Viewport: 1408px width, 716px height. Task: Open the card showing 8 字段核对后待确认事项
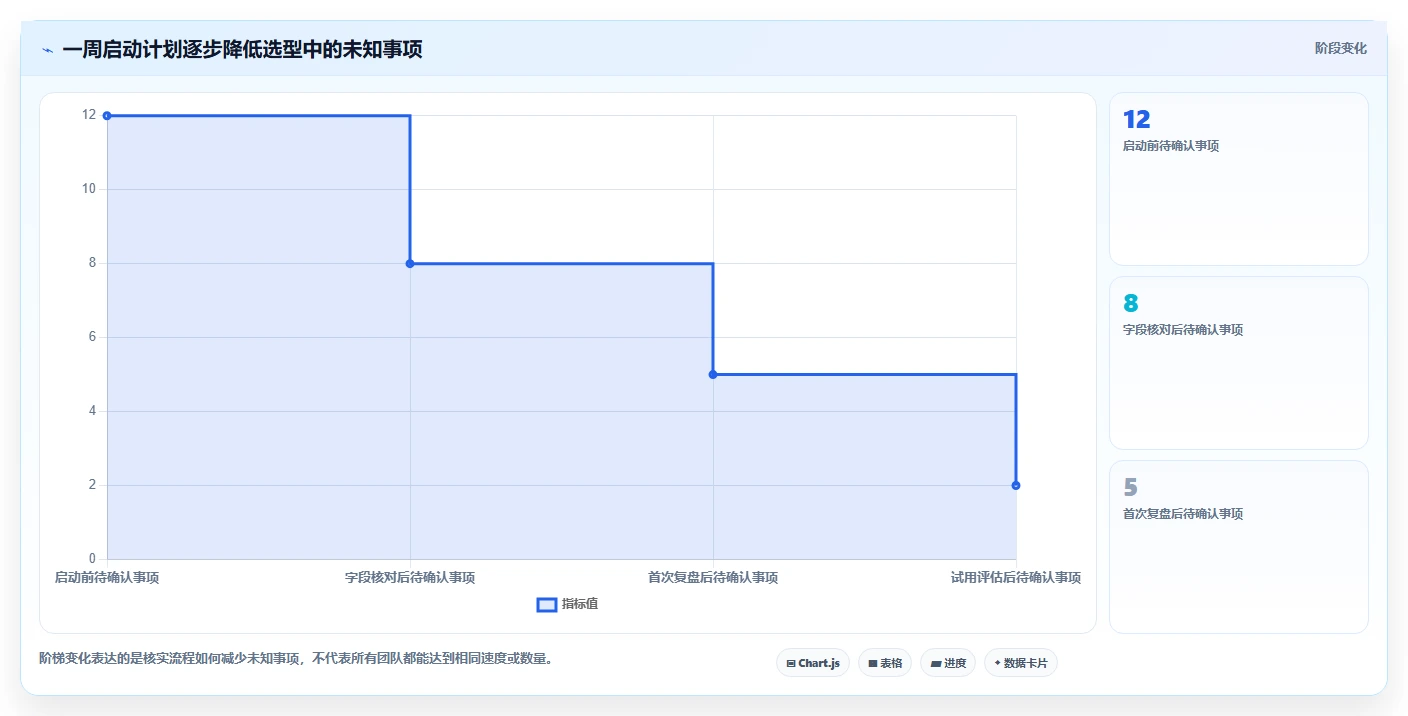[x=1239, y=363]
